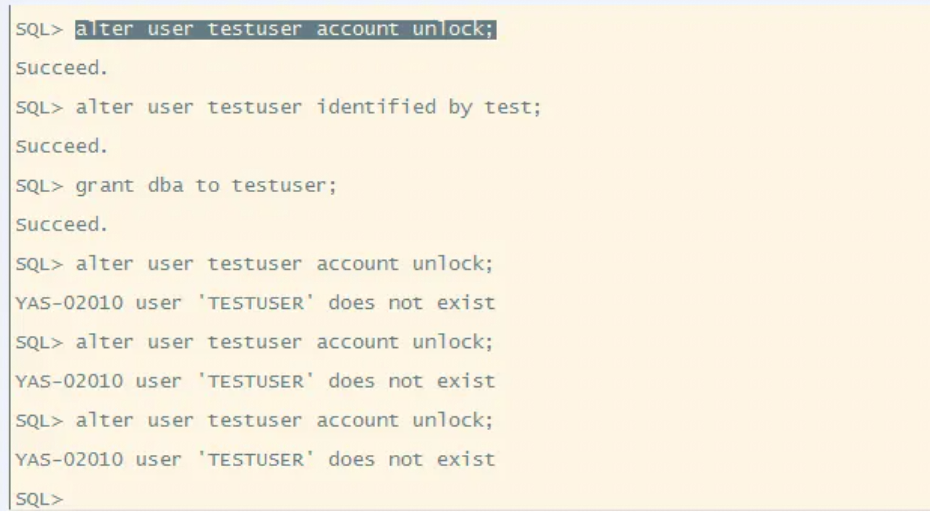Click the final YAS-02010 error line
The height and width of the screenshot is (512, 930).
point(255,460)
